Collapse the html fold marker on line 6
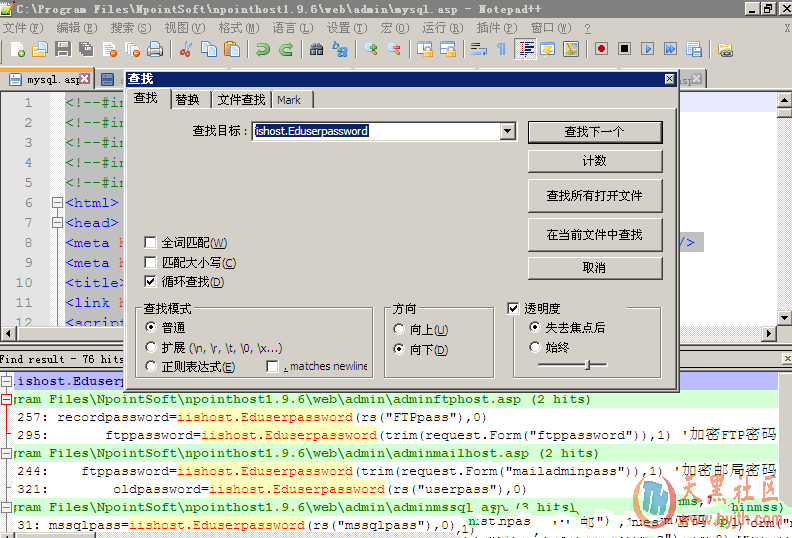 [x=57, y=203]
